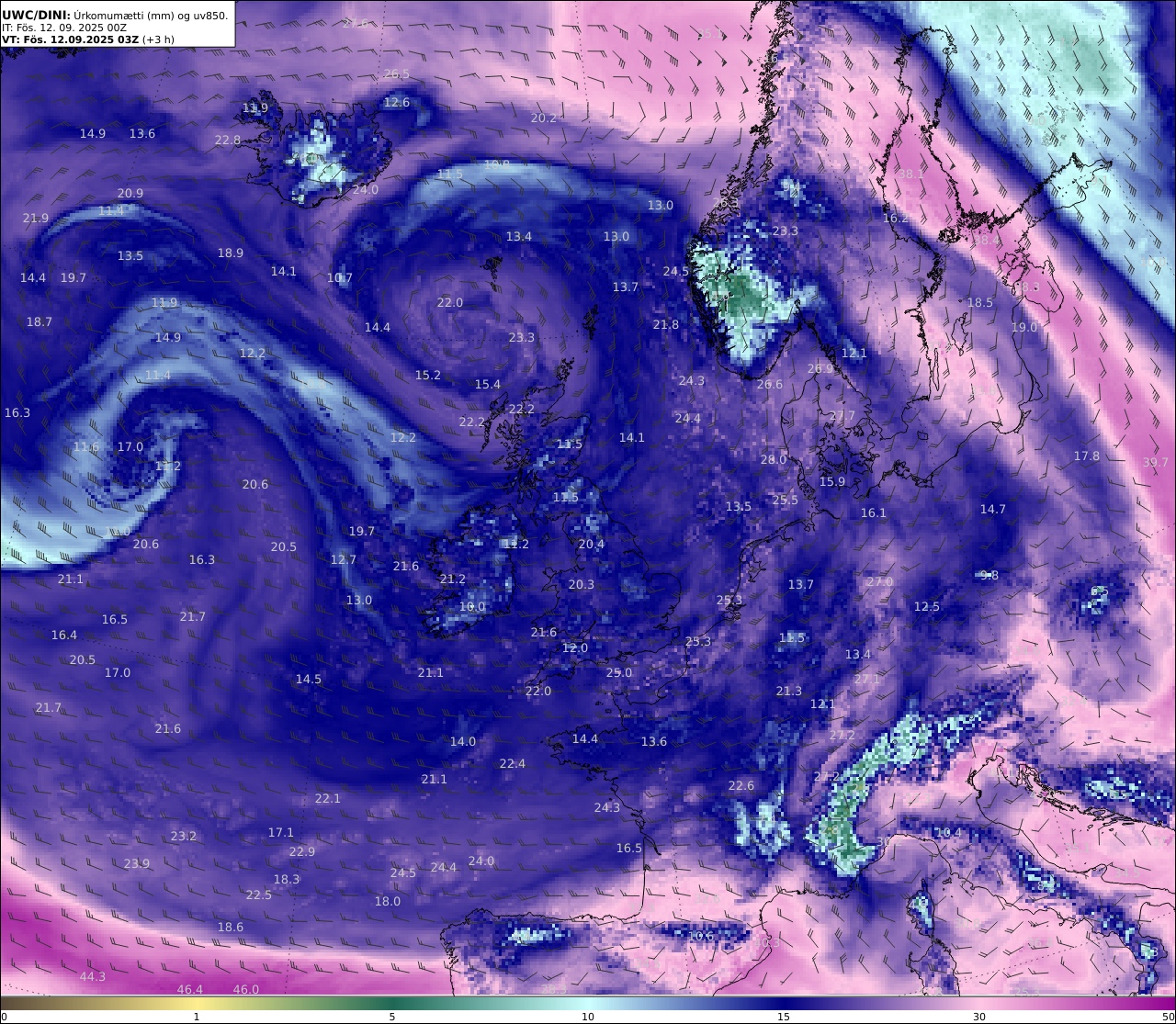
Task: Click the map value '18.7'
Action: click(40, 321)
